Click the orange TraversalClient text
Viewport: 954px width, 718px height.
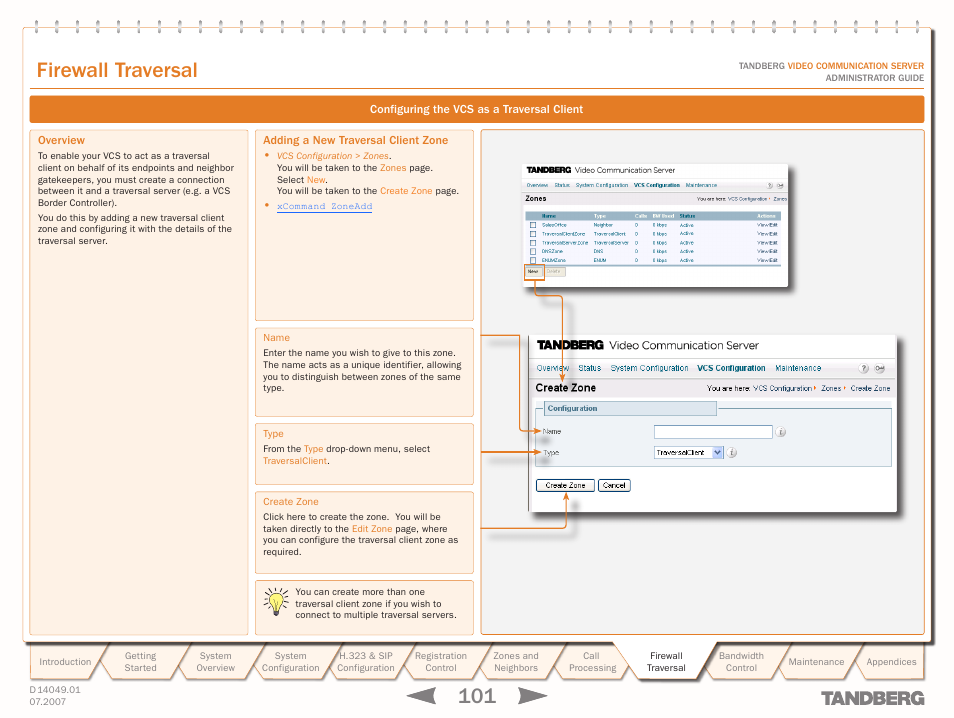point(295,461)
